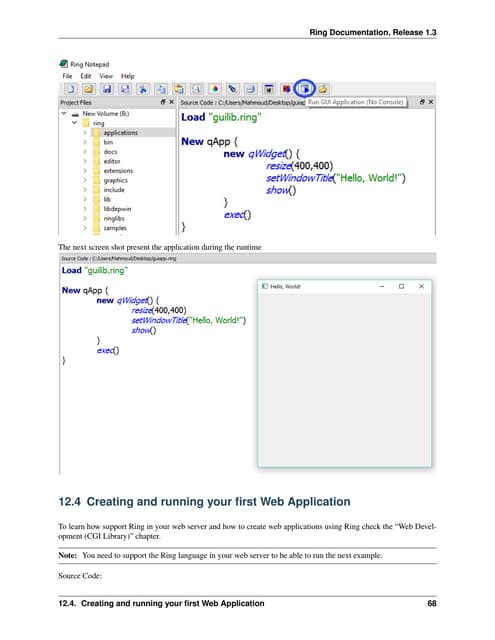Open the Edit menu
Viewport: 495px width, 640px height.
(86, 76)
